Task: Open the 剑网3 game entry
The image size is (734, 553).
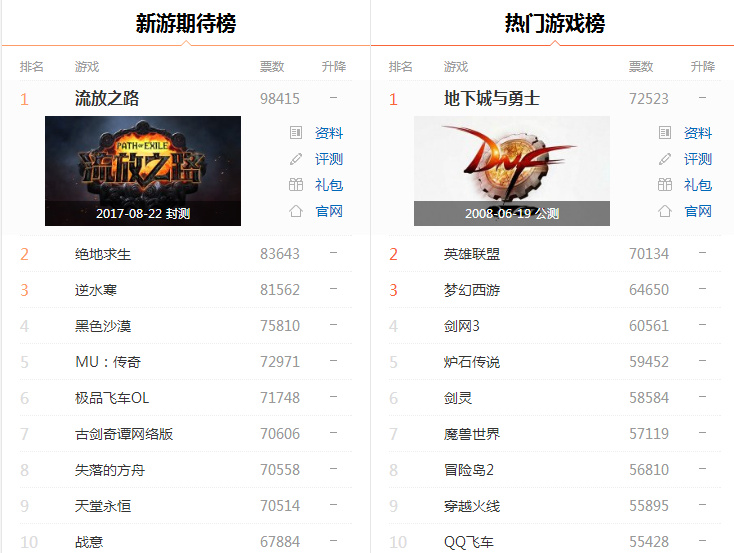Action: point(462,326)
